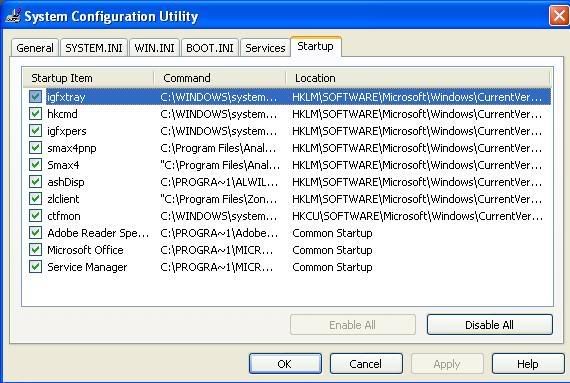Select the igfxpers row name
The height and width of the screenshot is (383, 570).
tap(67, 131)
